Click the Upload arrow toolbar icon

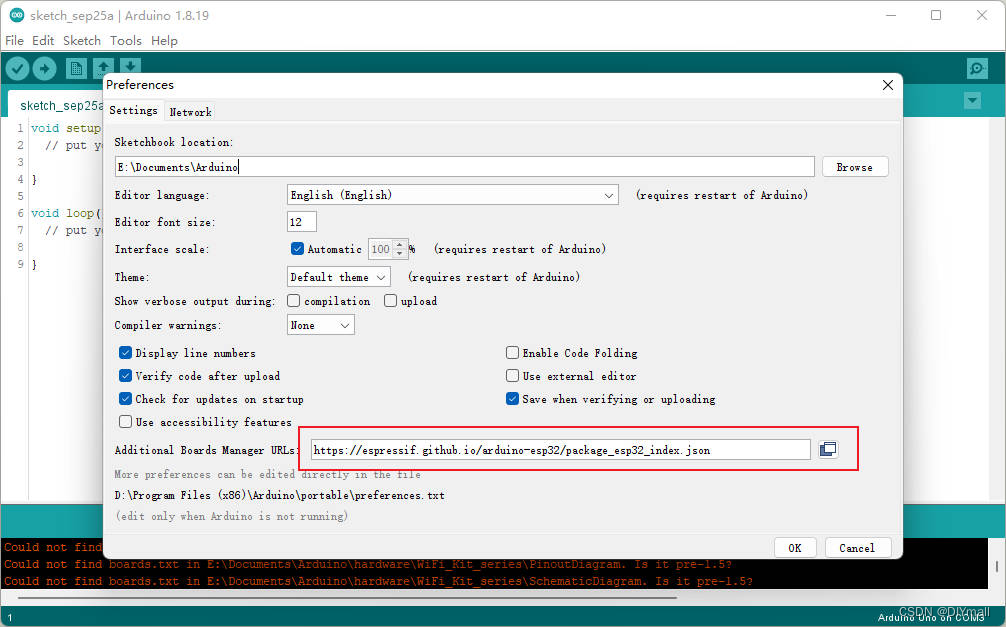coord(44,68)
